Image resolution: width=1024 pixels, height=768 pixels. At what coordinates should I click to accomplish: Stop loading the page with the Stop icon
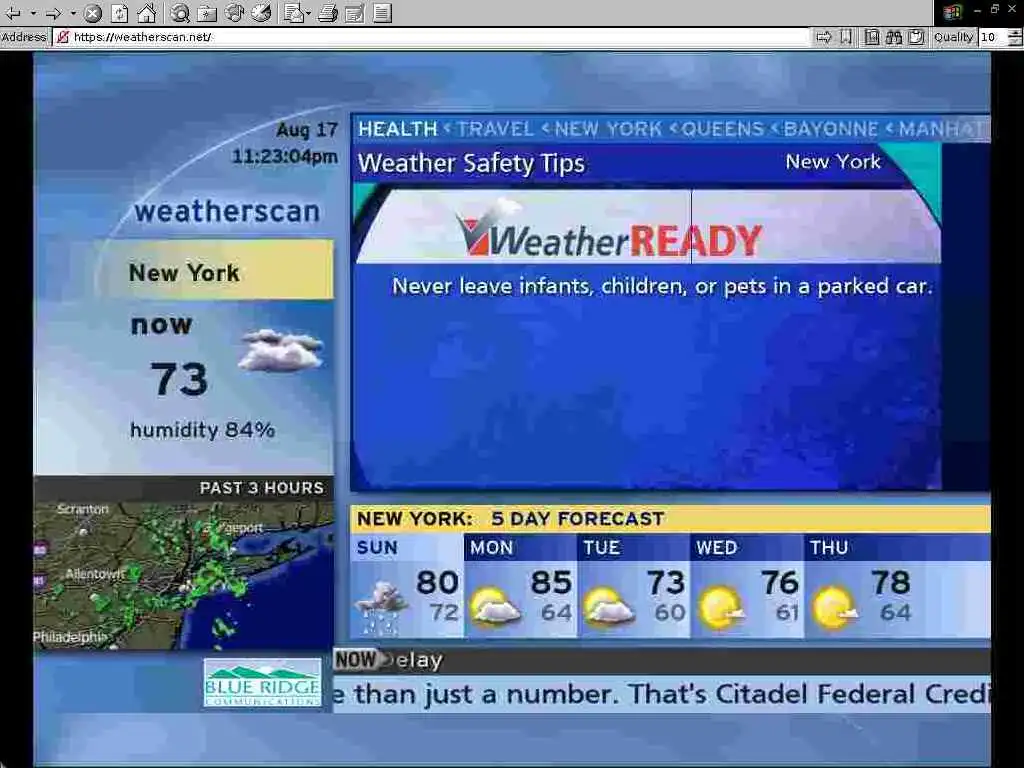pos(93,12)
